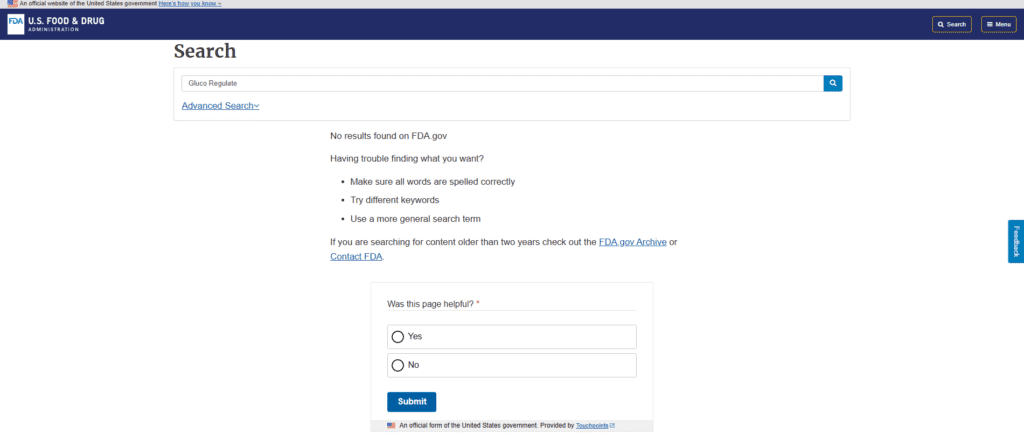Expand the Advanced Search options
Screen dimensions: 1024x447
(220, 106)
